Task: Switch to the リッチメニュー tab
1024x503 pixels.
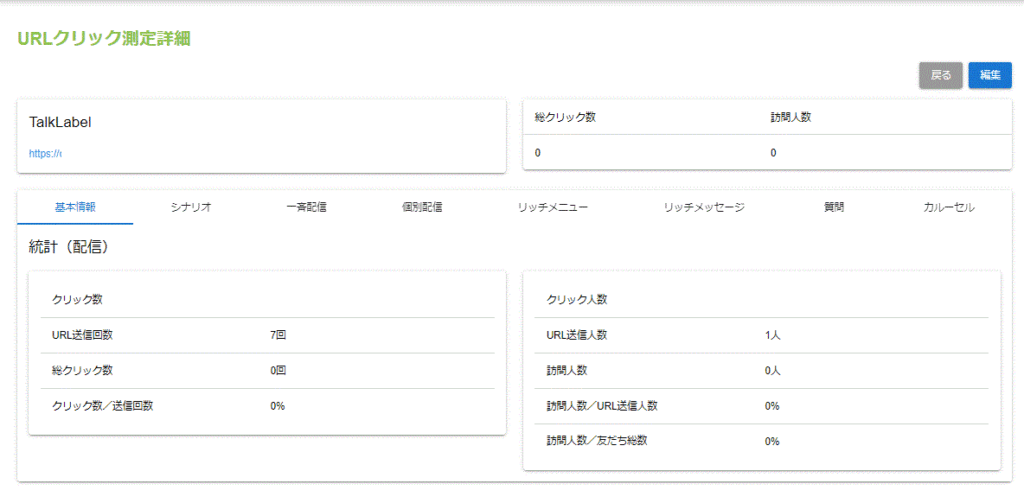Action: pos(552,207)
